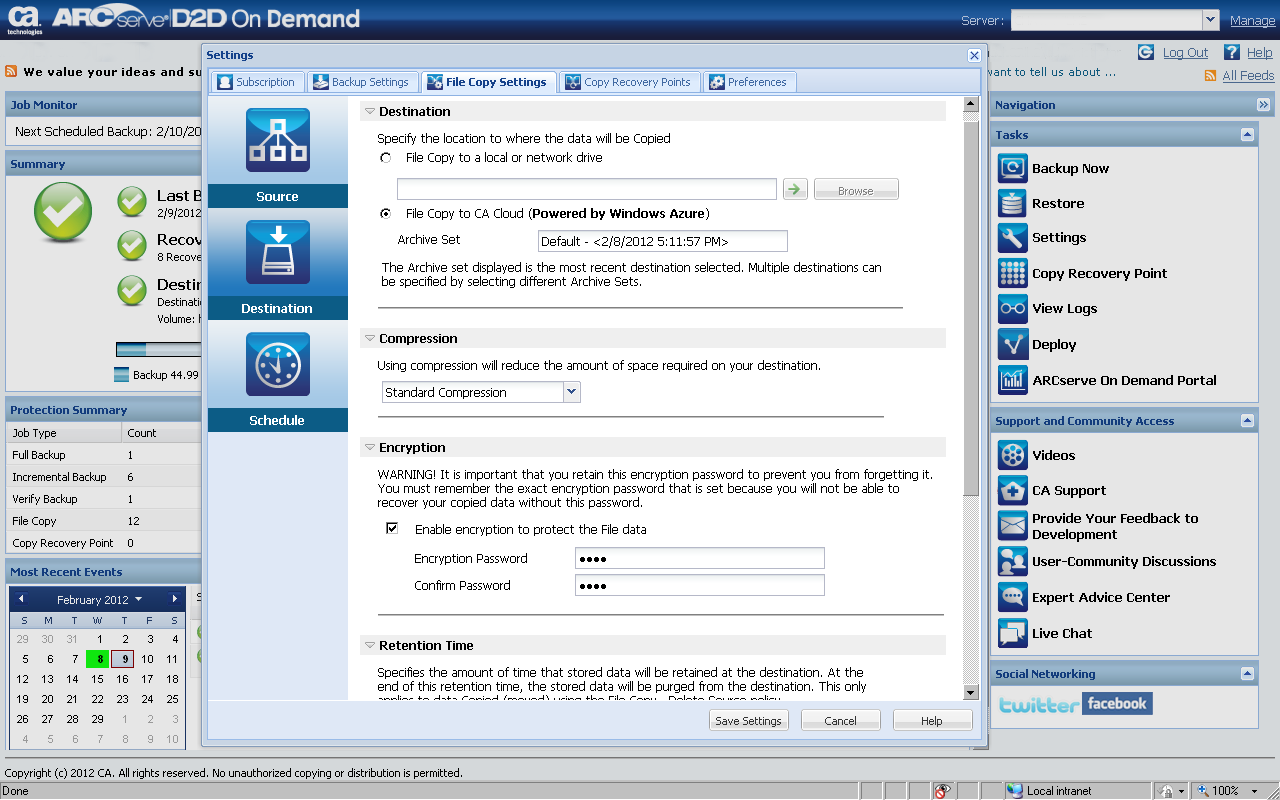Collapse the Navigation pane with double arrows
The height and width of the screenshot is (800, 1280).
click(1264, 105)
